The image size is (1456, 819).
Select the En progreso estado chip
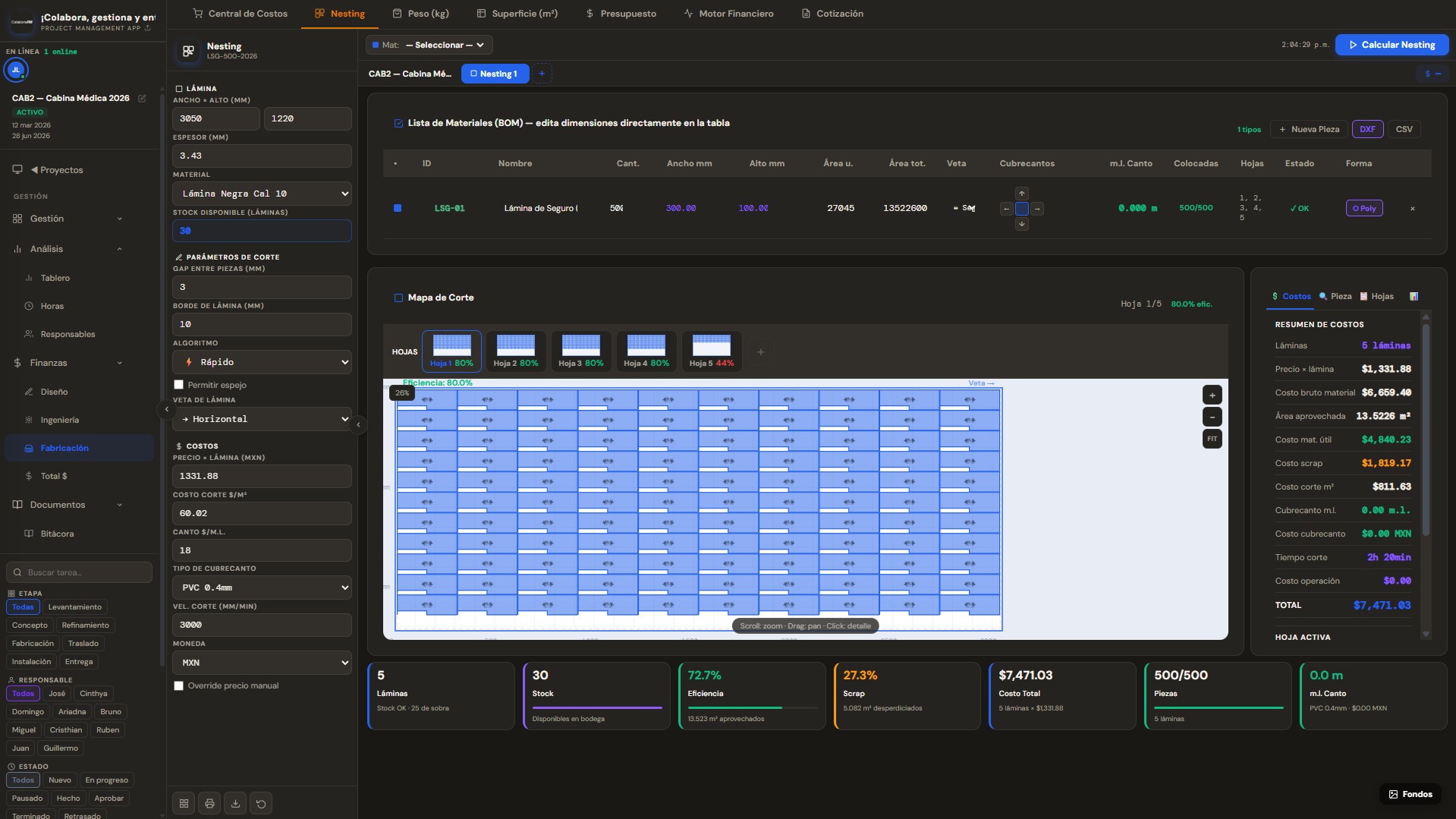pyautogui.click(x=106, y=780)
